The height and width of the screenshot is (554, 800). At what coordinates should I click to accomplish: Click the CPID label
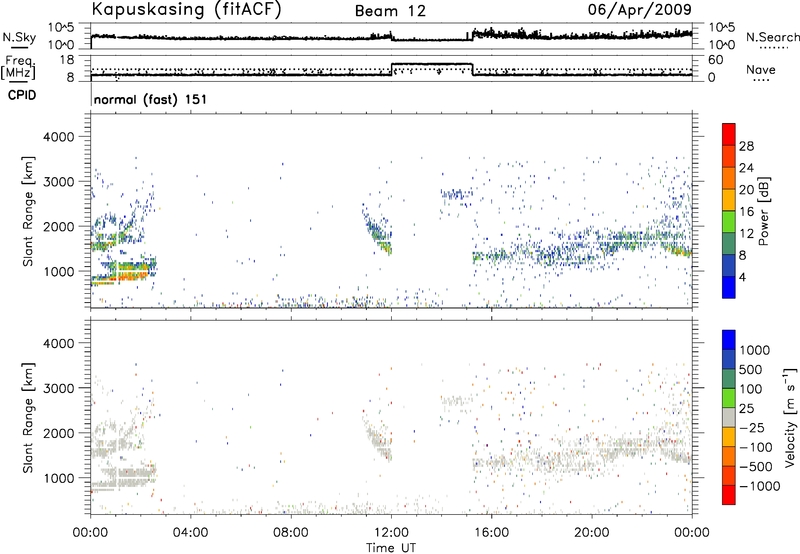(22, 95)
